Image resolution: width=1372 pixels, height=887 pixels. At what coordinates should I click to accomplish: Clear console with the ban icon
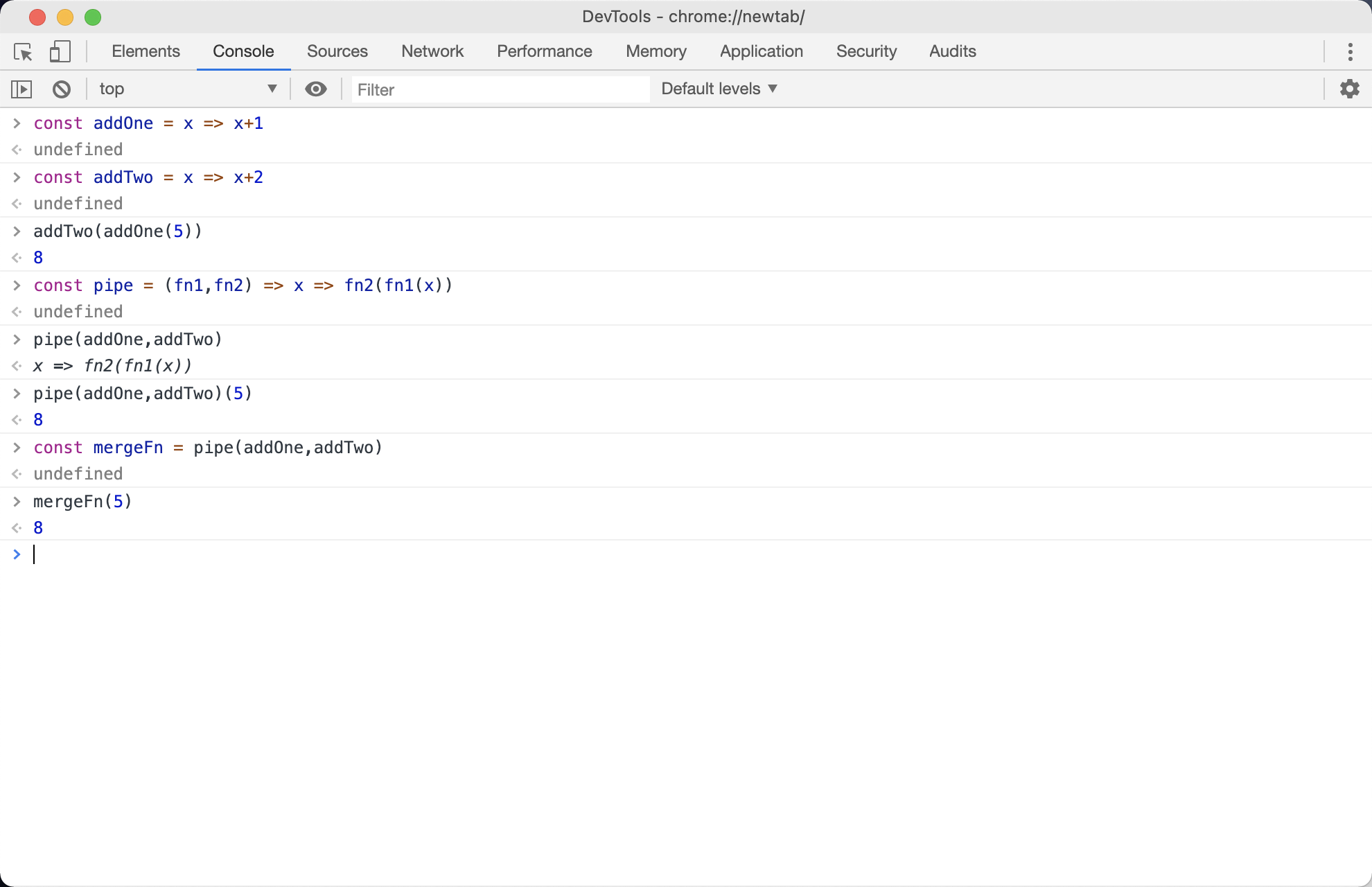click(62, 89)
